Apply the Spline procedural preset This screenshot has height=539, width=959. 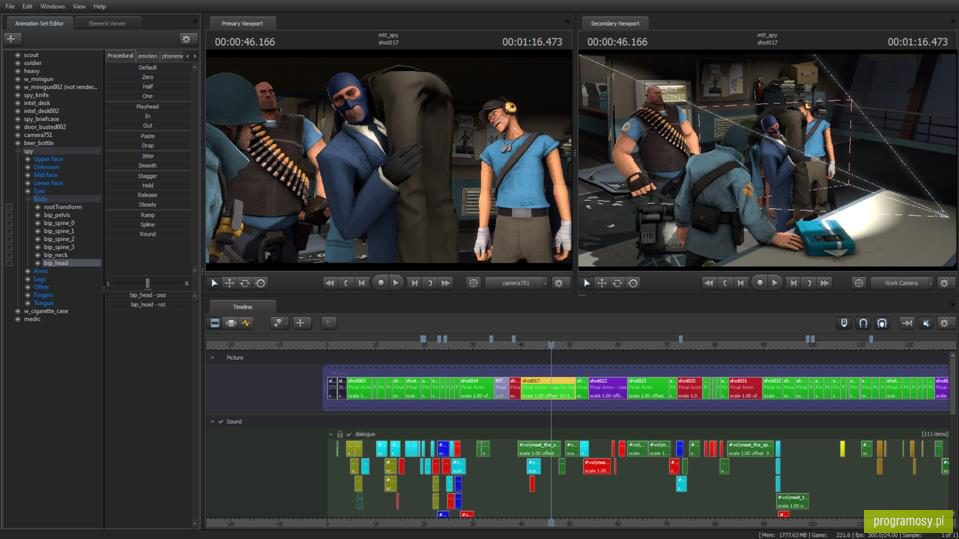[x=147, y=225]
